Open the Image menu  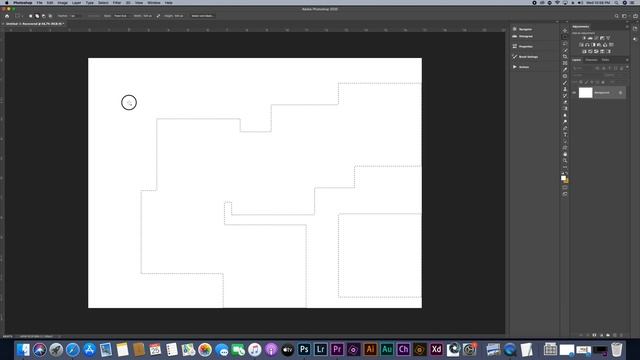(x=62, y=2)
